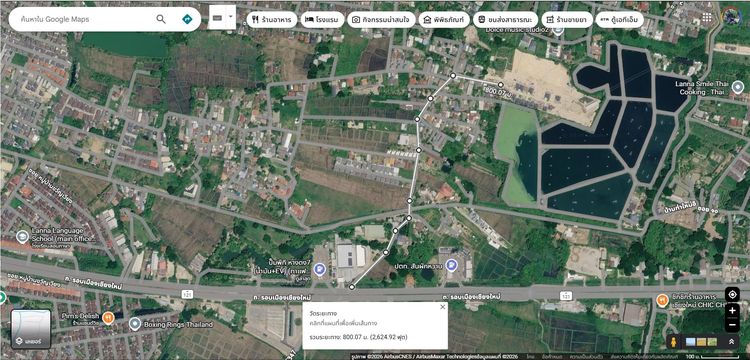Click the search magnifier icon

coord(161,19)
